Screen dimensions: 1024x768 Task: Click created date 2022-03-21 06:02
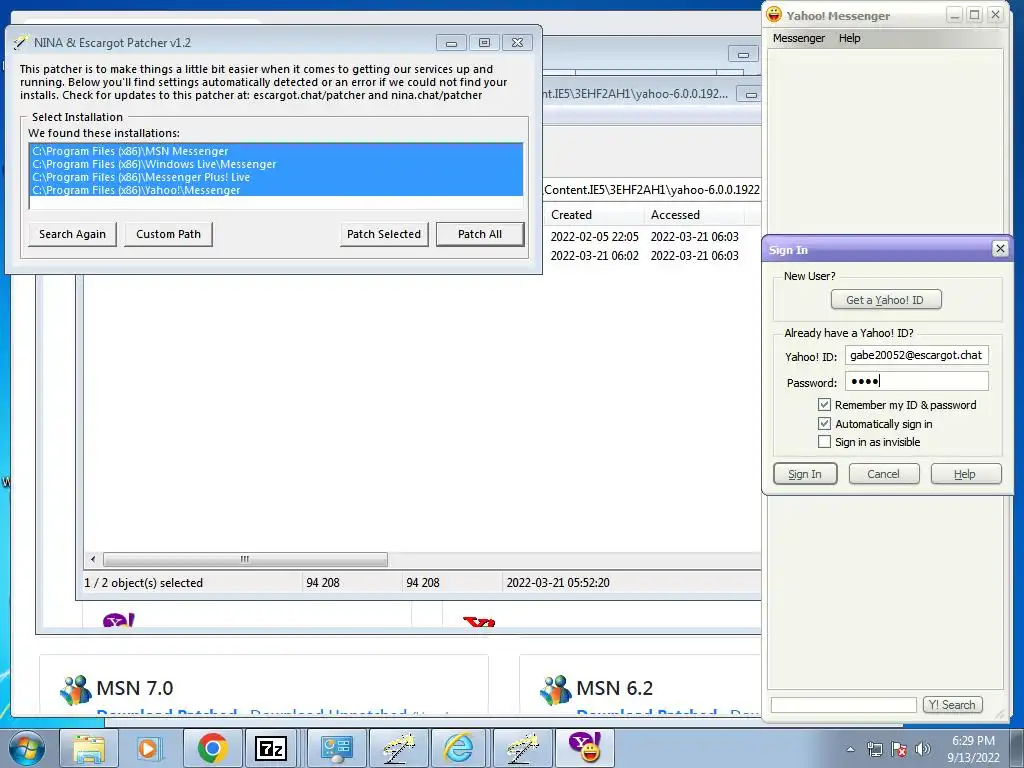[594, 256]
